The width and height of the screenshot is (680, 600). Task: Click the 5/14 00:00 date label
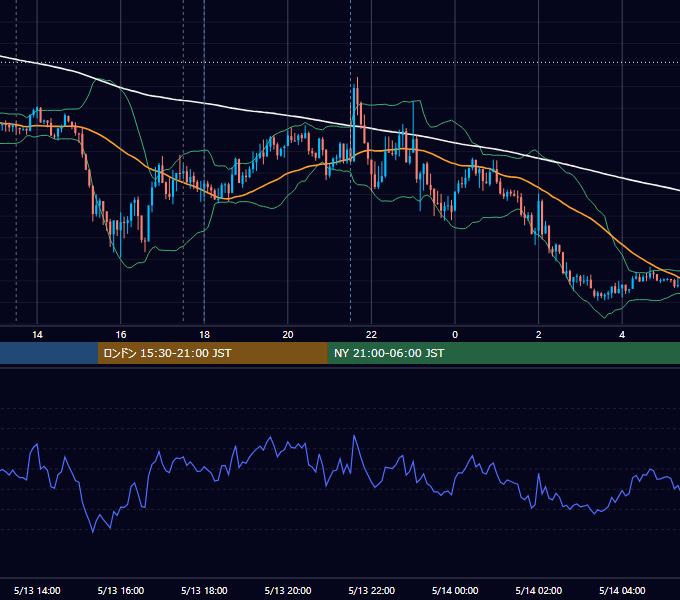point(455,590)
